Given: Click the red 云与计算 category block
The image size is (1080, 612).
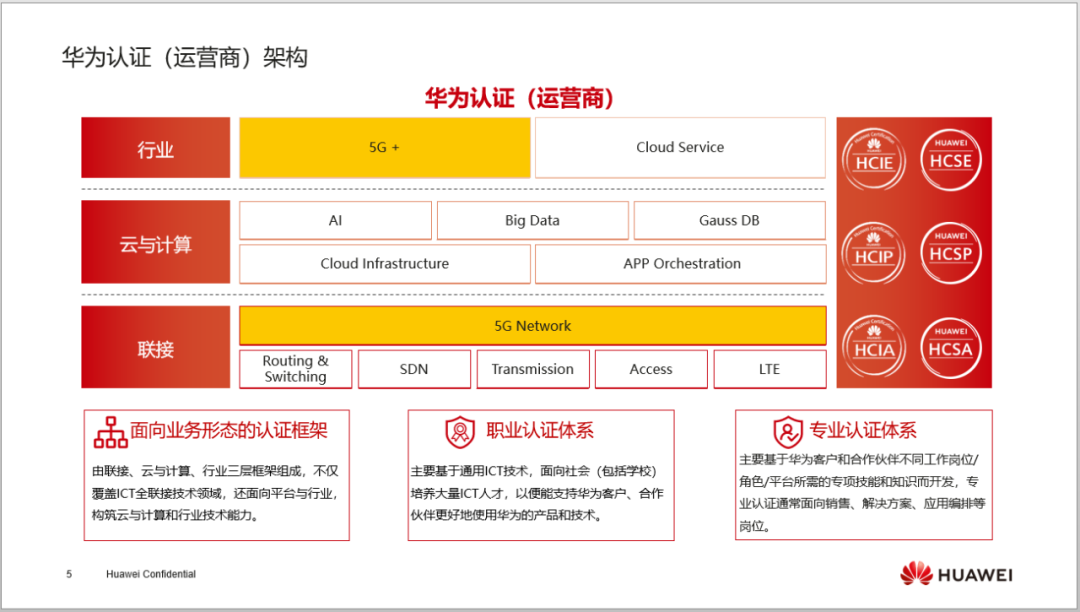Looking at the screenshot, I should pos(156,242).
